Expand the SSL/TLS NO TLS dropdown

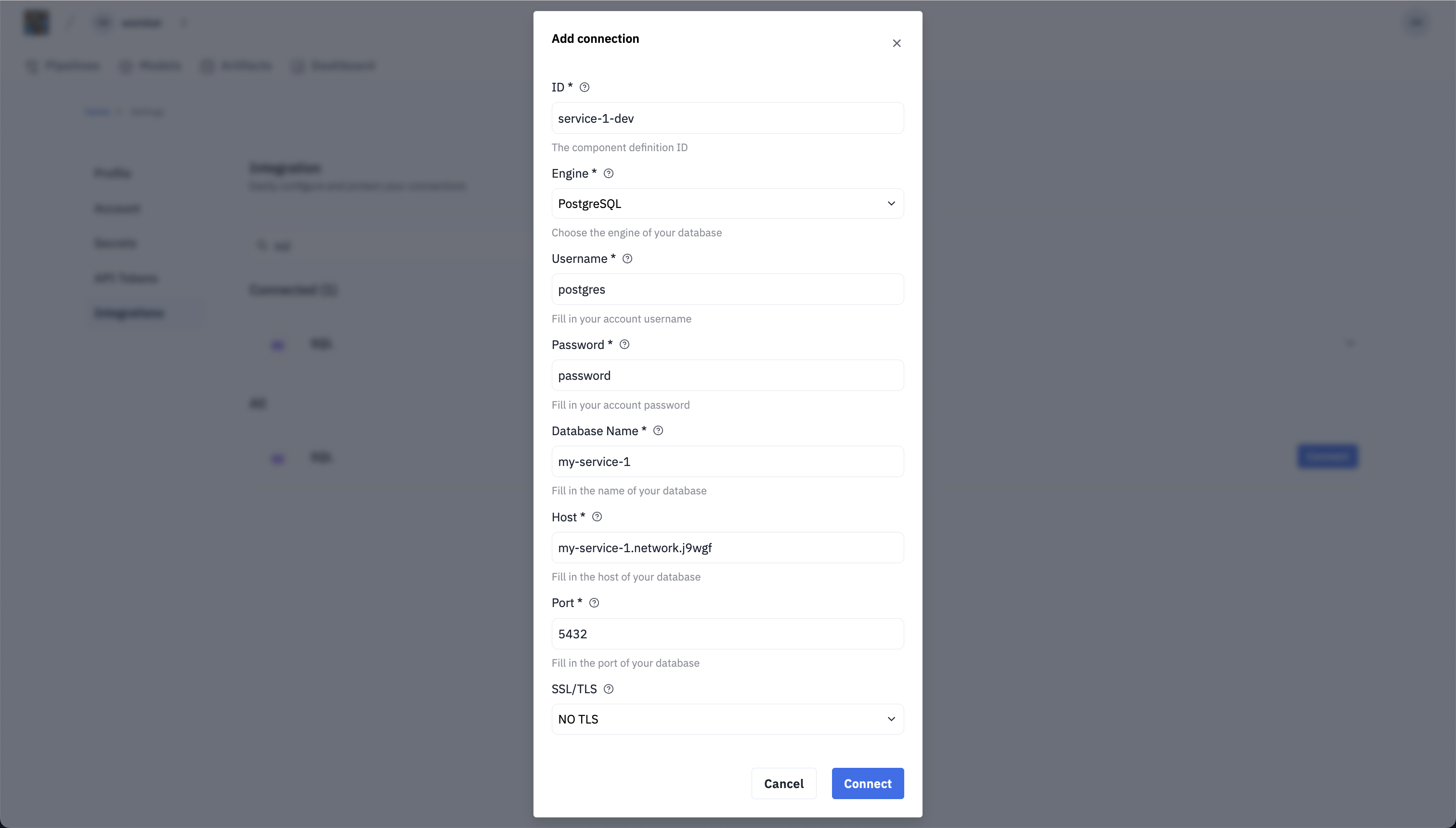(x=727, y=719)
